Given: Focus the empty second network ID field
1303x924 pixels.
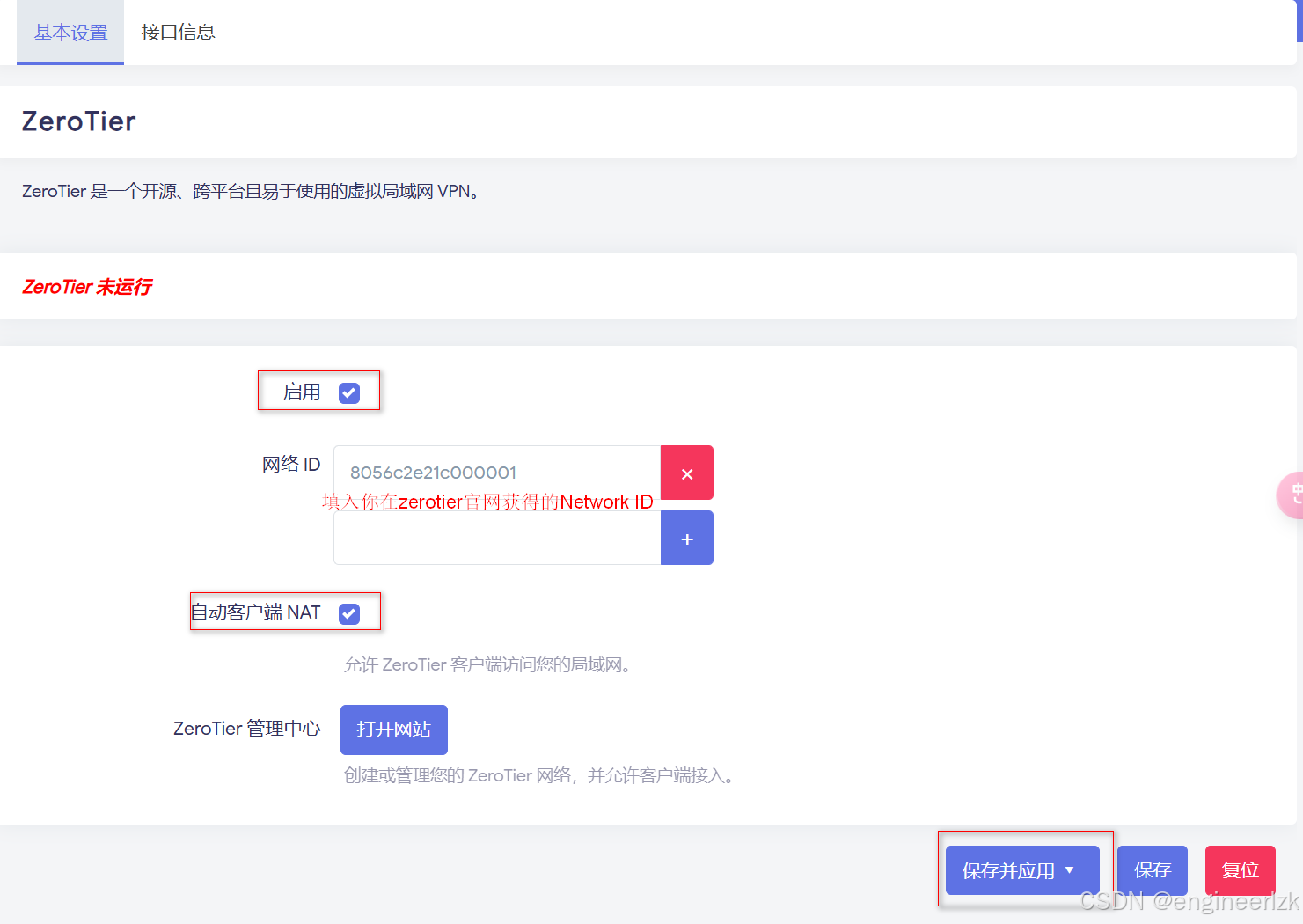Looking at the screenshot, I should 497,539.
